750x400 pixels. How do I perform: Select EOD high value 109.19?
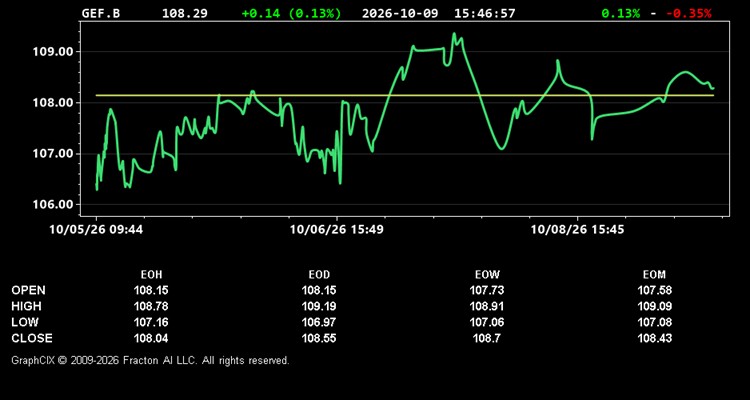point(319,306)
